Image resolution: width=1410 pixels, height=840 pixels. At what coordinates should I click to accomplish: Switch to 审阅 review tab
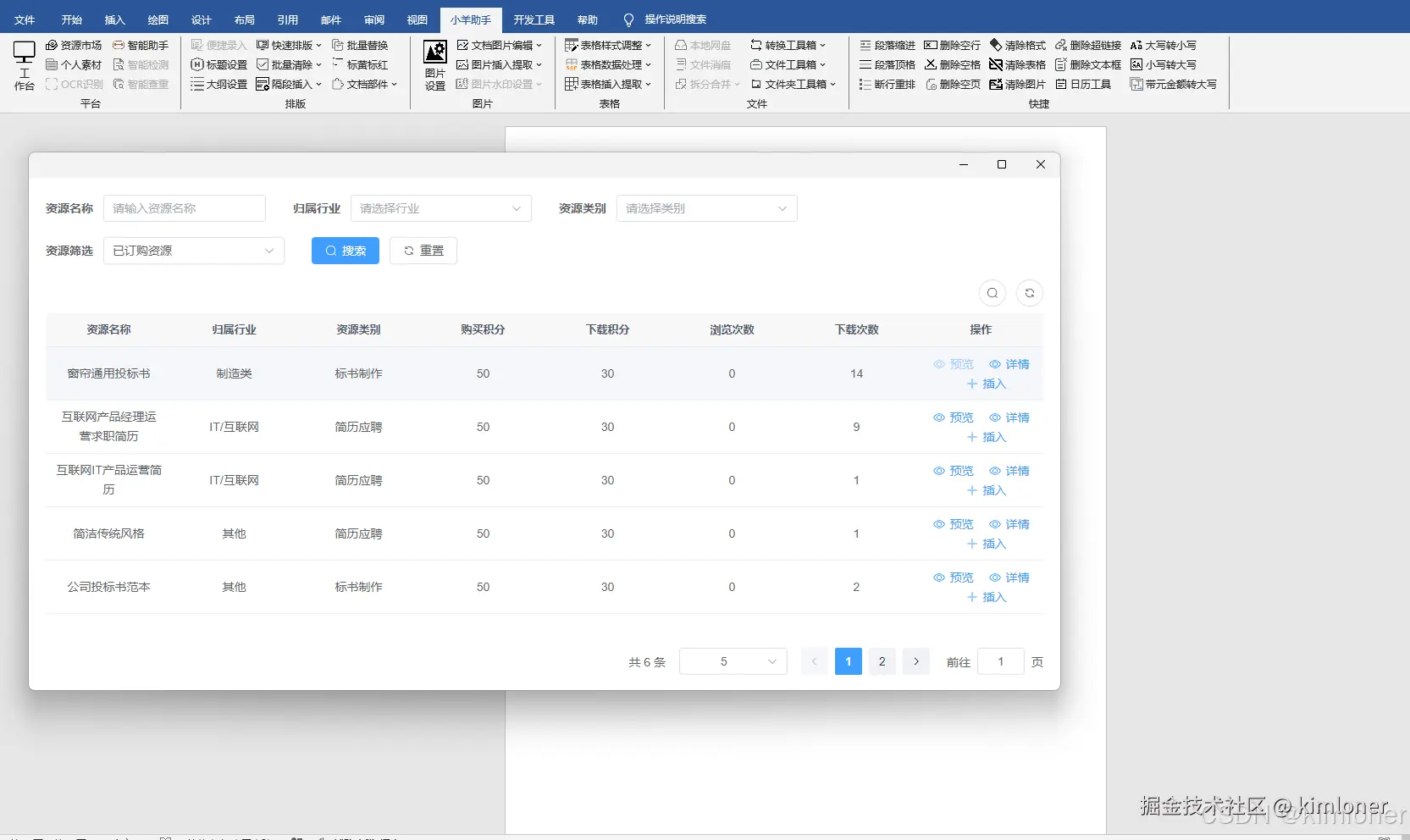[x=374, y=19]
